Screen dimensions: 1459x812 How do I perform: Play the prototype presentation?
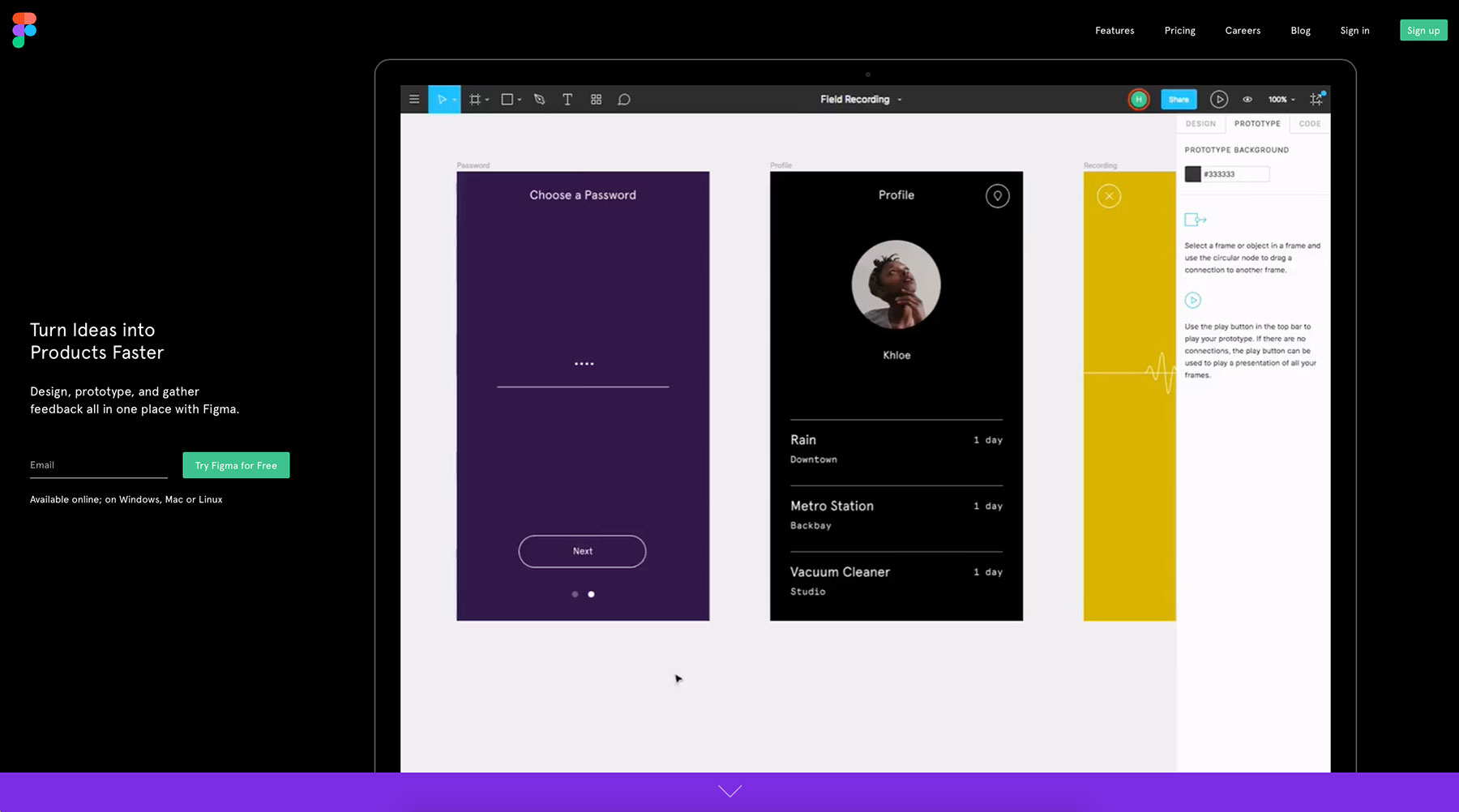pos(1218,100)
